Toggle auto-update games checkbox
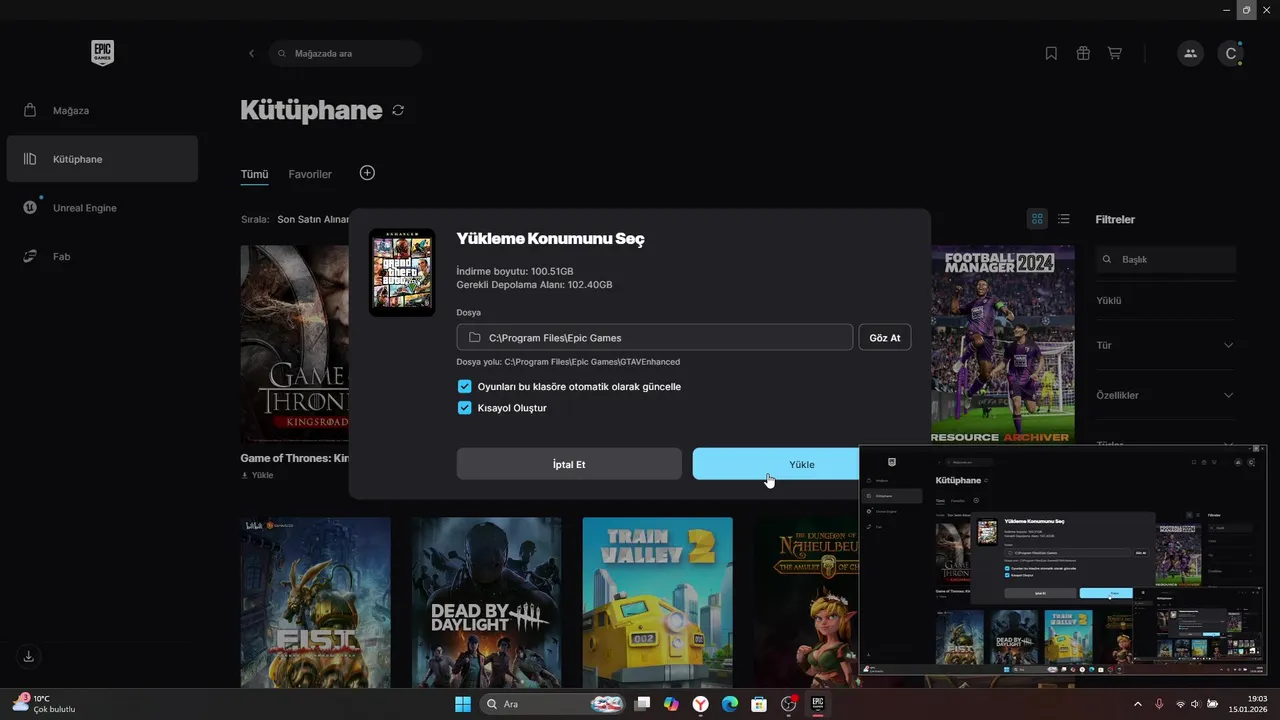This screenshot has width=1280, height=720. coord(464,386)
